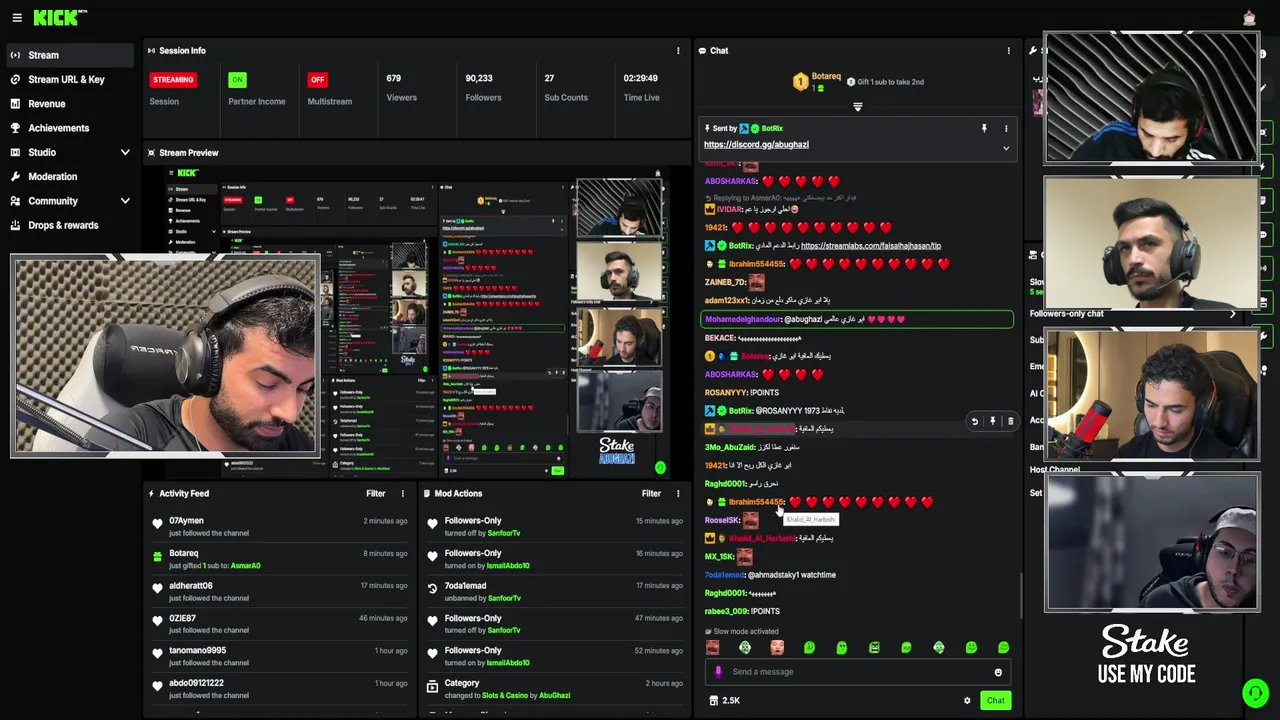Screen dimensions: 1280x720
Task: Click Mohamedelghandour username in highlighted message
Action: point(742,320)
